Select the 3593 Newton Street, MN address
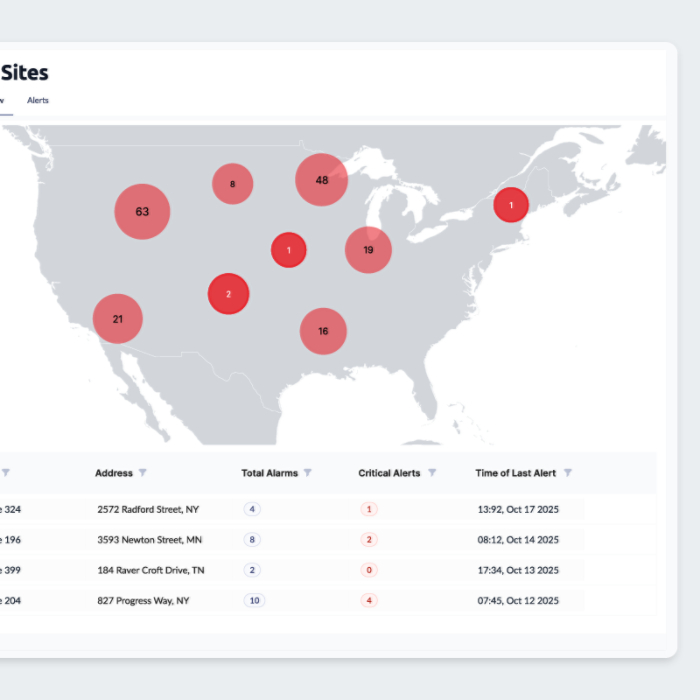The height and width of the screenshot is (700, 700). point(149,540)
